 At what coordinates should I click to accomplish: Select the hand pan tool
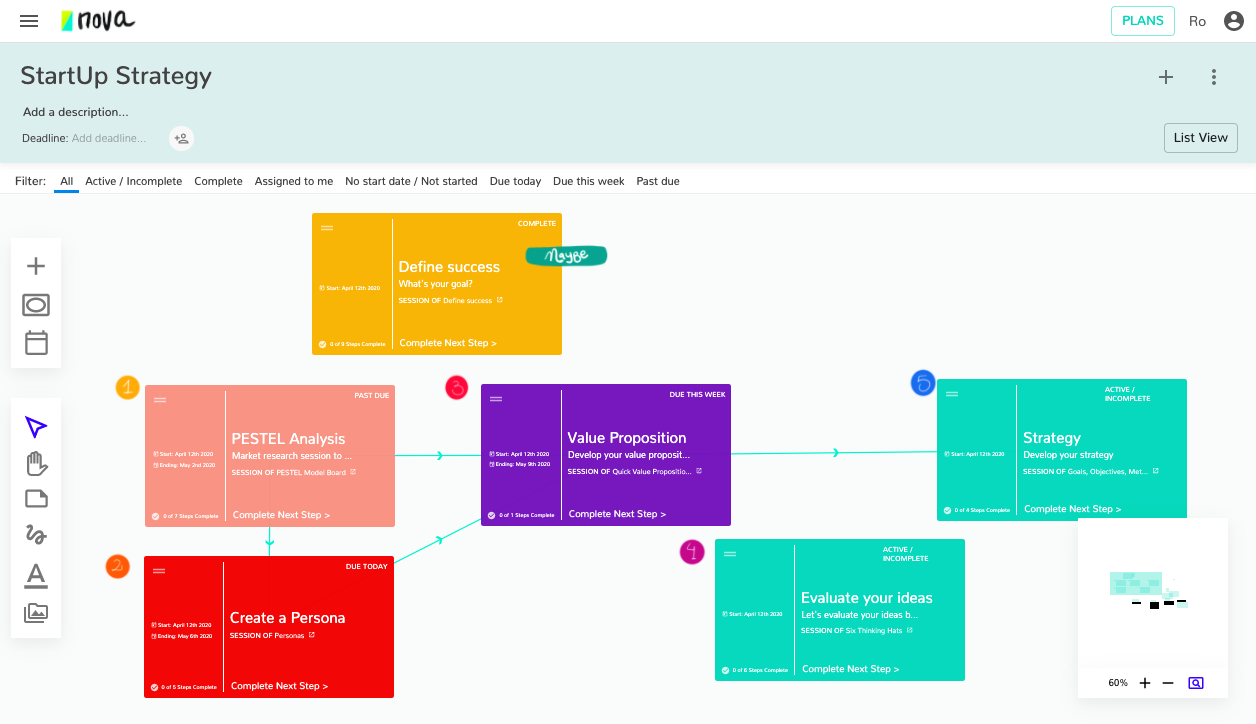pos(36,463)
